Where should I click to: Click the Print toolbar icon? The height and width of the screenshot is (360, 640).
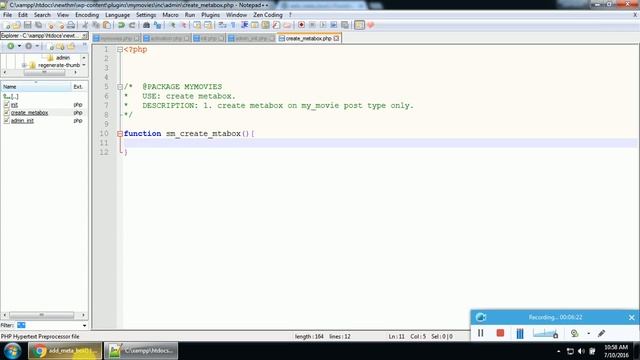[71, 25]
